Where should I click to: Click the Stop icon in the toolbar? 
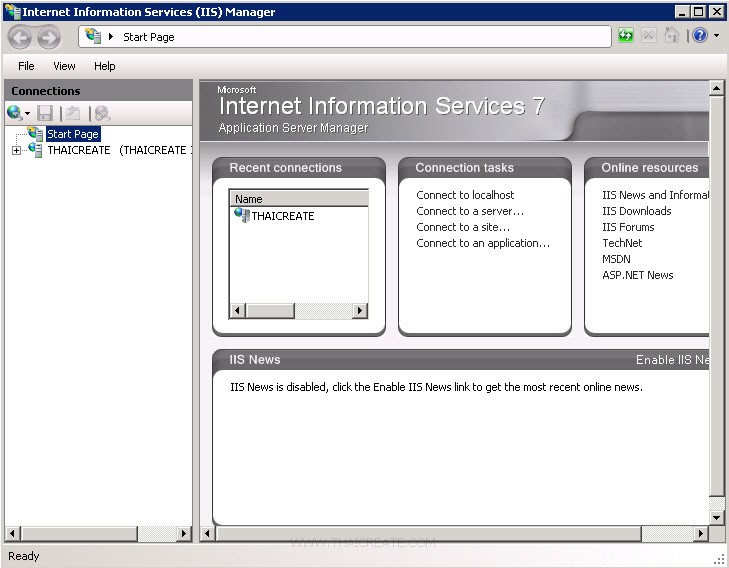(649, 35)
